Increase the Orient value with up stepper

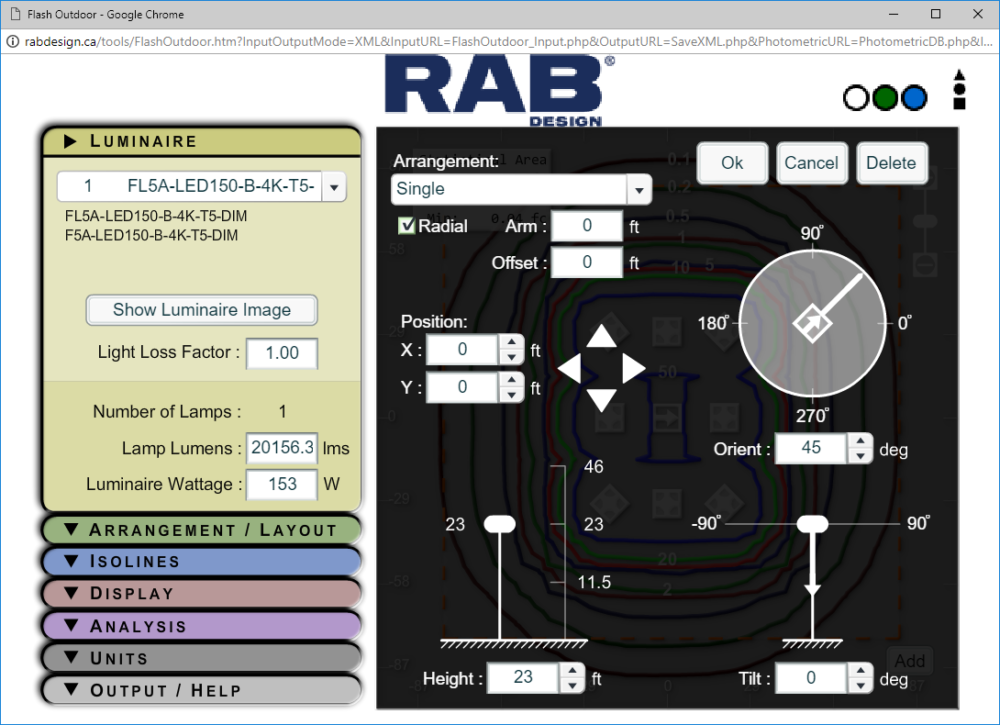tap(859, 441)
